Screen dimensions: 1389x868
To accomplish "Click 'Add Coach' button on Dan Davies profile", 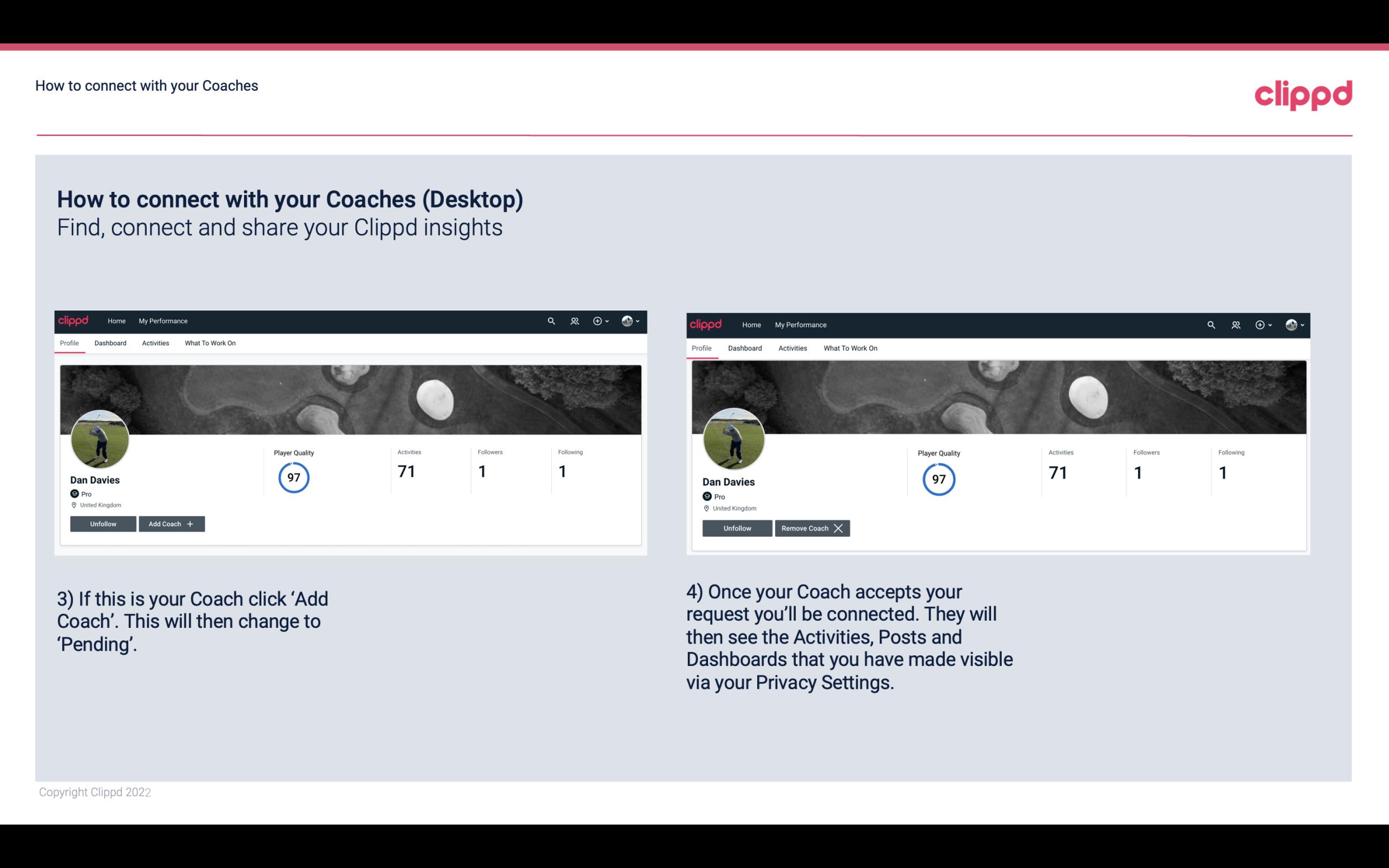I will pos(171,523).
